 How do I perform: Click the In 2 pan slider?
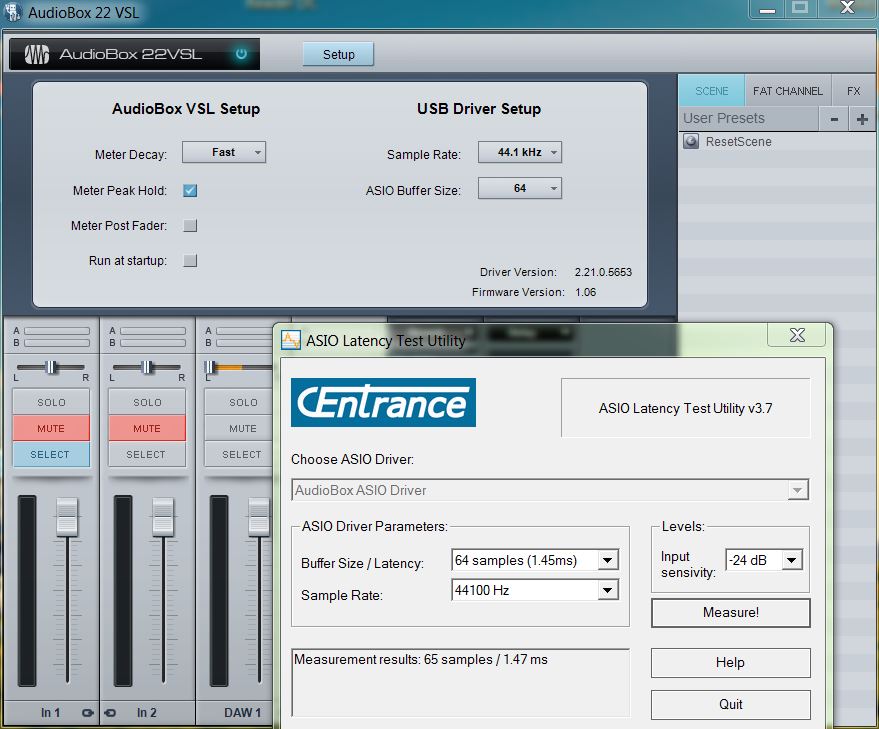(x=147, y=367)
